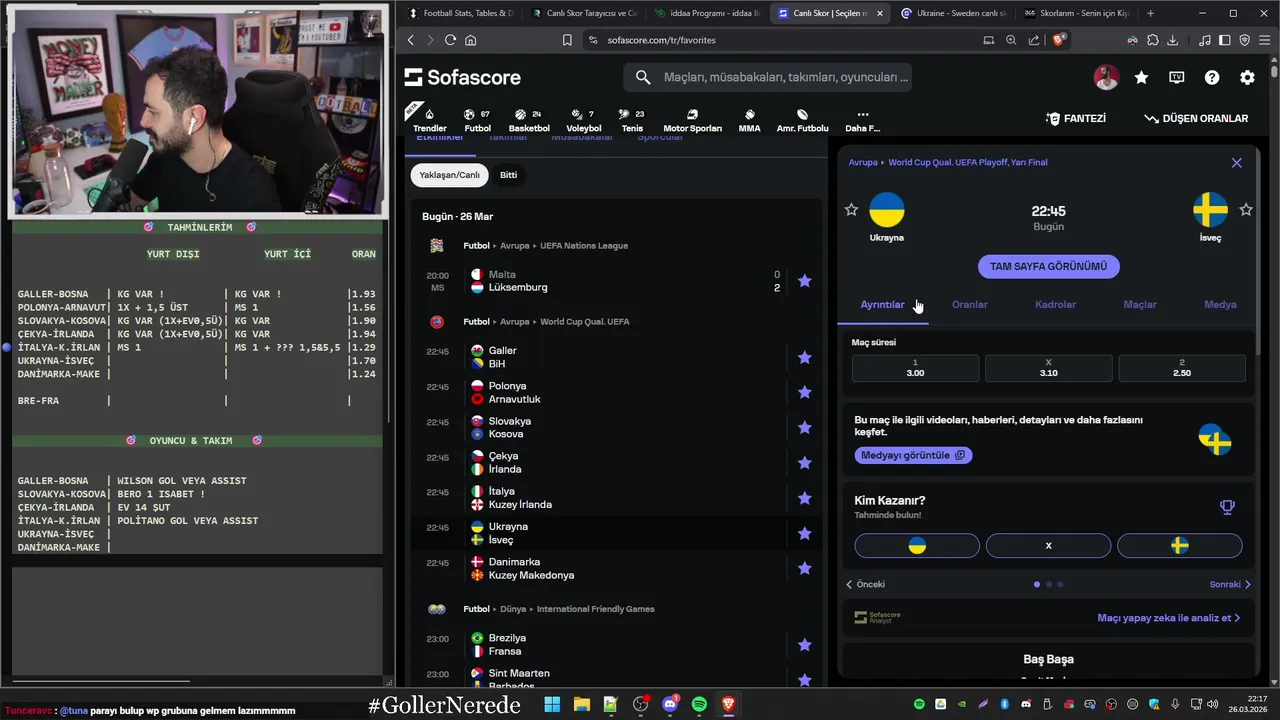Toggle favorite star for Danimarka-Kuzey Makedonya match
The width and height of the screenshot is (1280, 720).
click(x=804, y=568)
